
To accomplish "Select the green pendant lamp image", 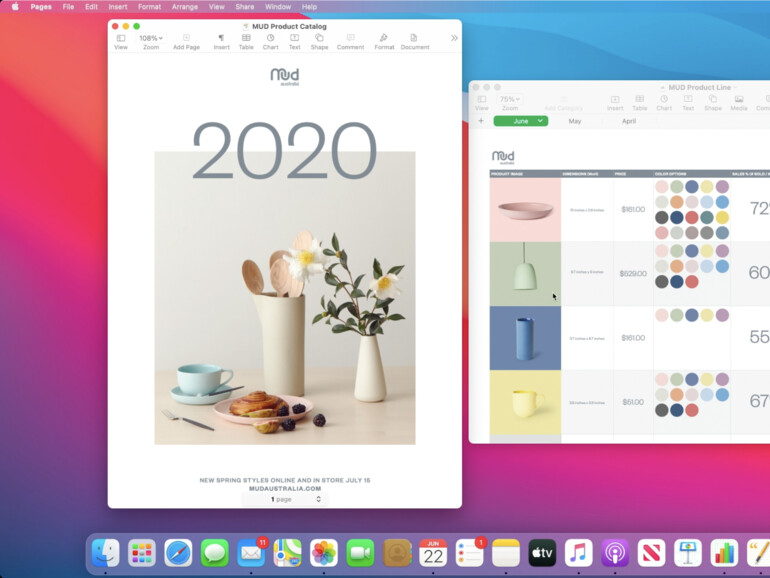I will coord(525,274).
